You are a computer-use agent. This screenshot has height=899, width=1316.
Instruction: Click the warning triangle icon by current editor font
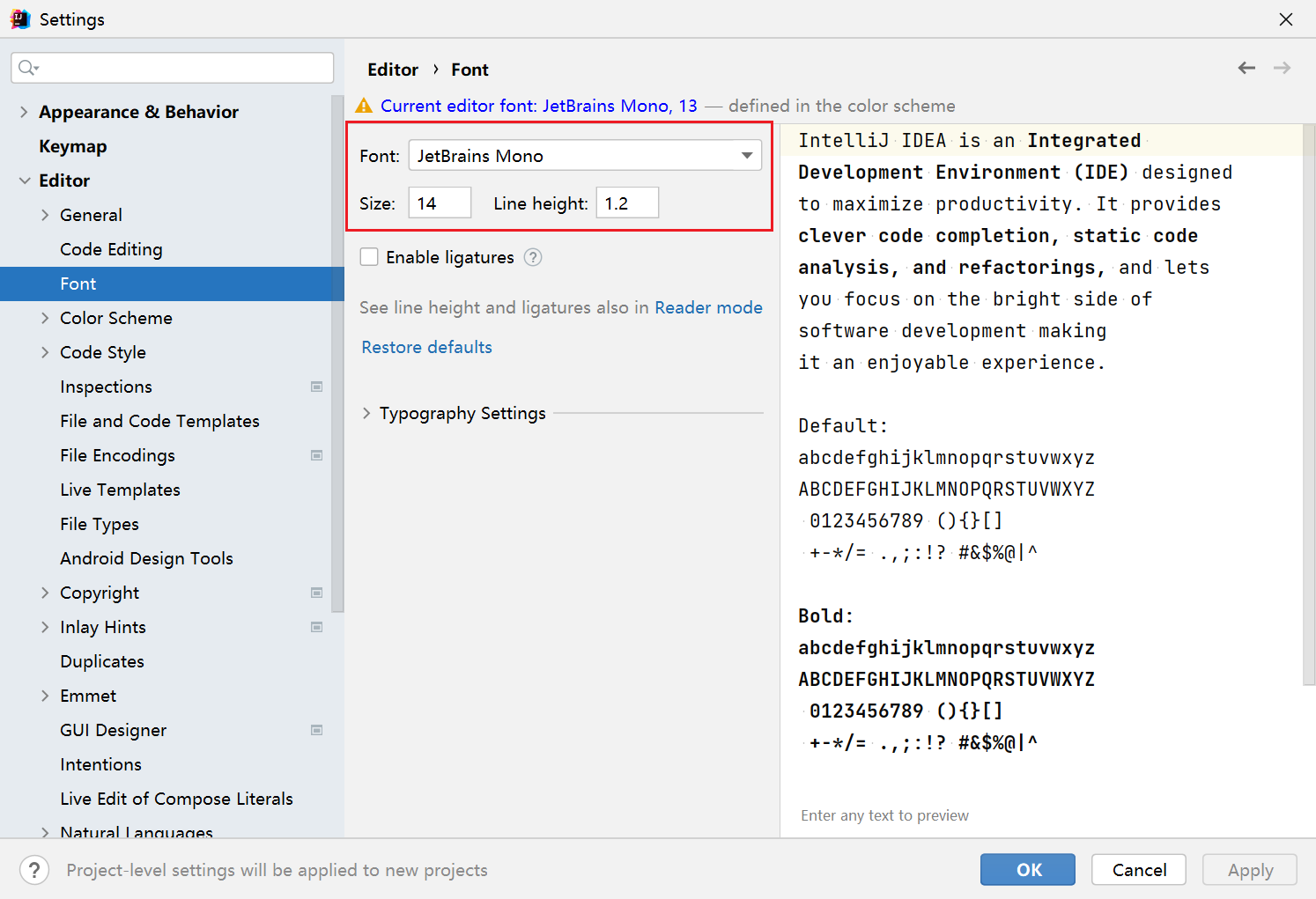click(x=364, y=107)
